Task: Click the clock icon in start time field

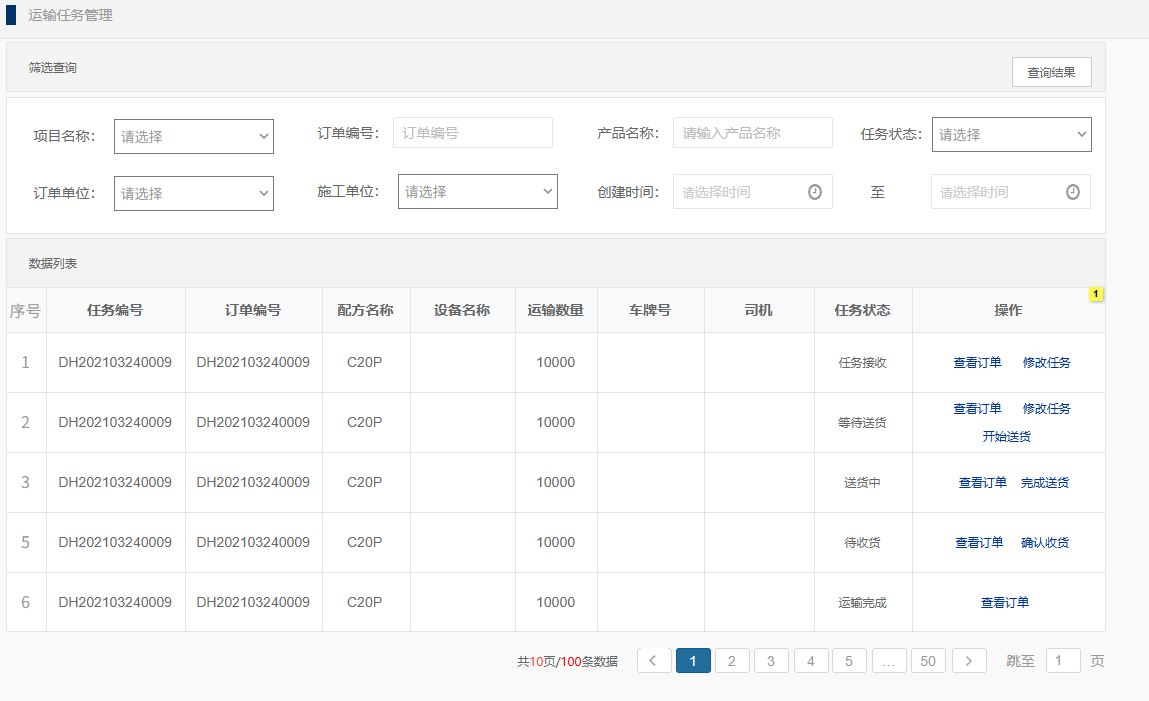Action: pyautogui.click(x=814, y=192)
